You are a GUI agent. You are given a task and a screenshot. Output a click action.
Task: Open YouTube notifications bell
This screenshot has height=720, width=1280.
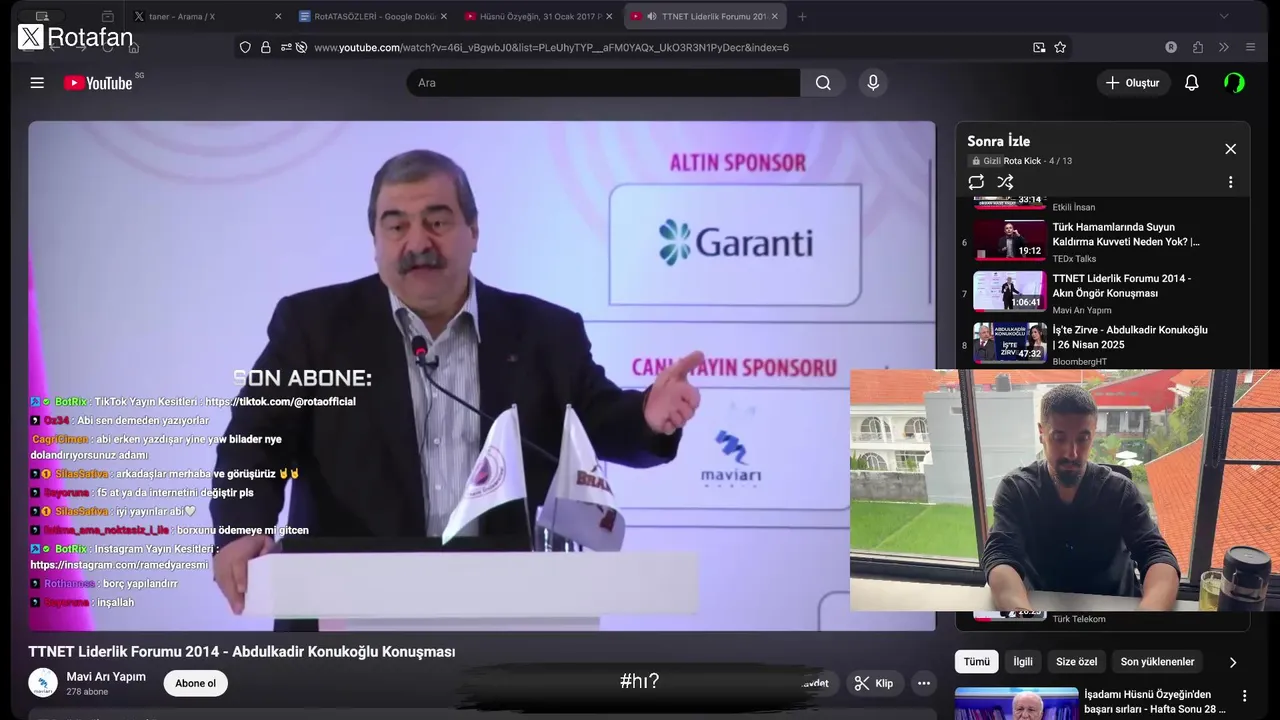1191,83
